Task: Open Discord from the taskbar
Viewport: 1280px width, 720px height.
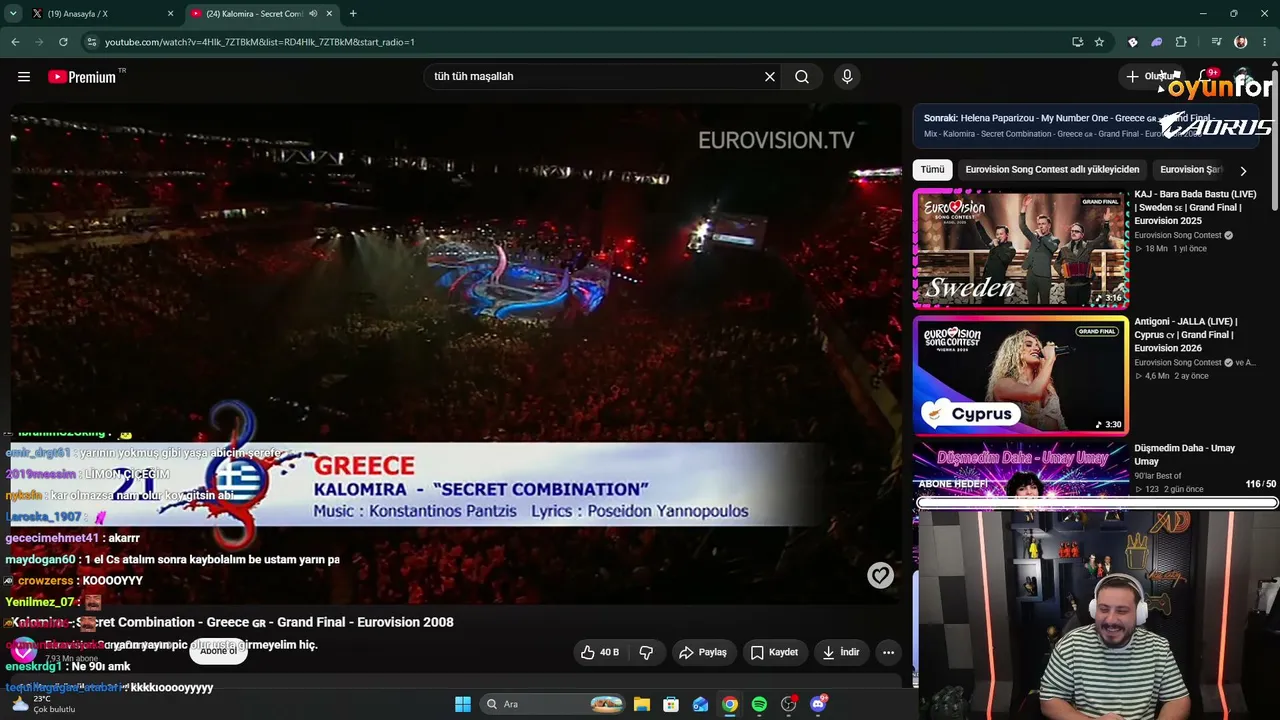Action: [x=818, y=705]
